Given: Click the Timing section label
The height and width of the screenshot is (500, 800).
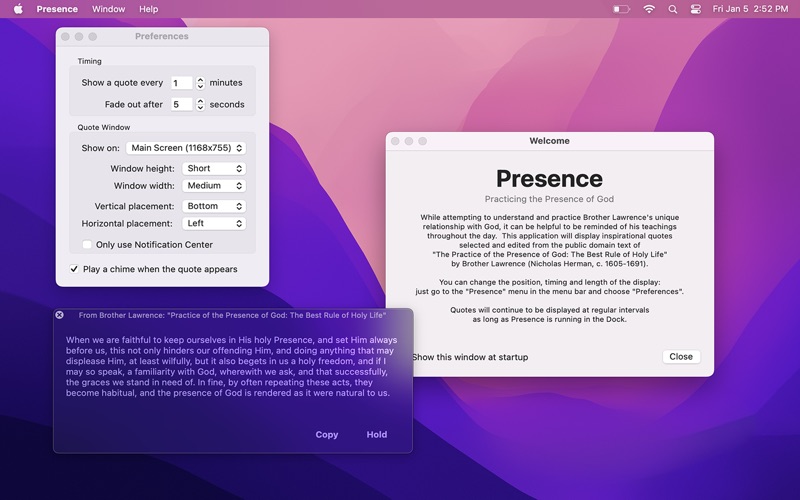Looking at the screenshot, I should pyautogui.click(x=89, y=61).
